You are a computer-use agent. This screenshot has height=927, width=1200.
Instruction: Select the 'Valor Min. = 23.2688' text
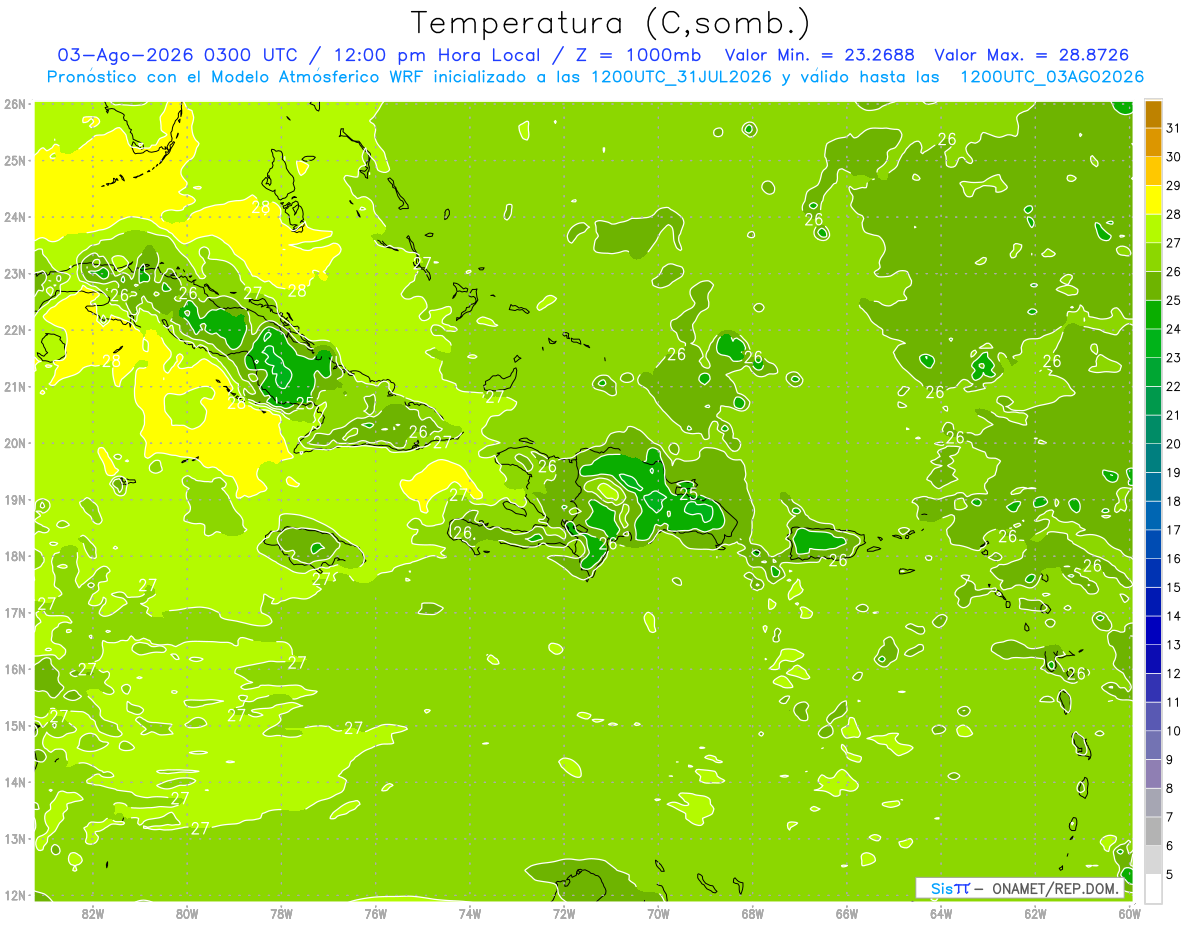point(819,55)
